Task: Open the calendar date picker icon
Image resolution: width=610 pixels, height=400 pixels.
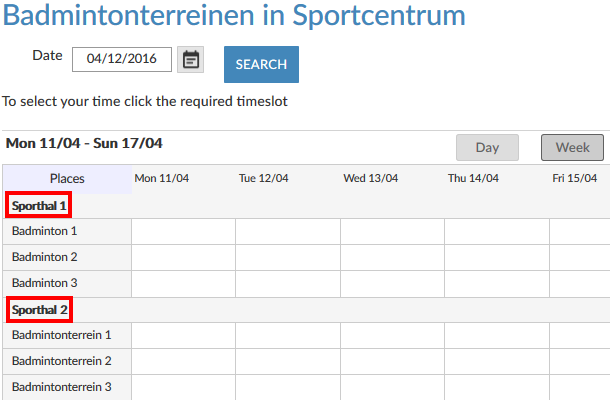Action: [191, 60]
